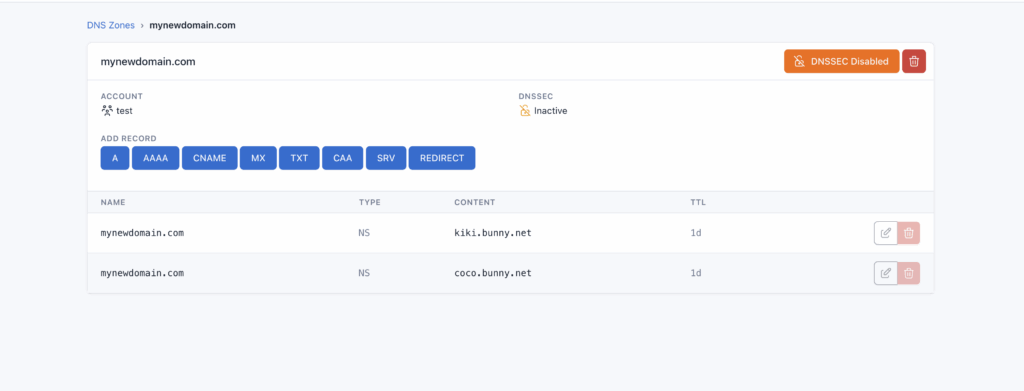1024x391 pixels.
Task: Add a new CNAME record
Action: [209, 158]
